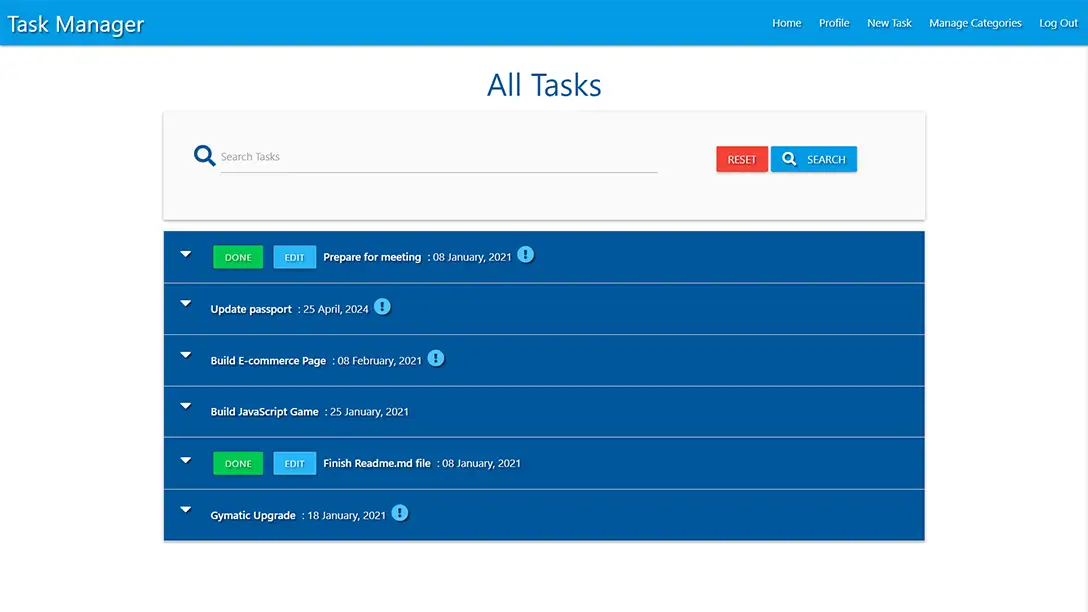1088x612 pixels.
Task: Click the Prepare for meeting task title
Action: click(x=372, y=257)
